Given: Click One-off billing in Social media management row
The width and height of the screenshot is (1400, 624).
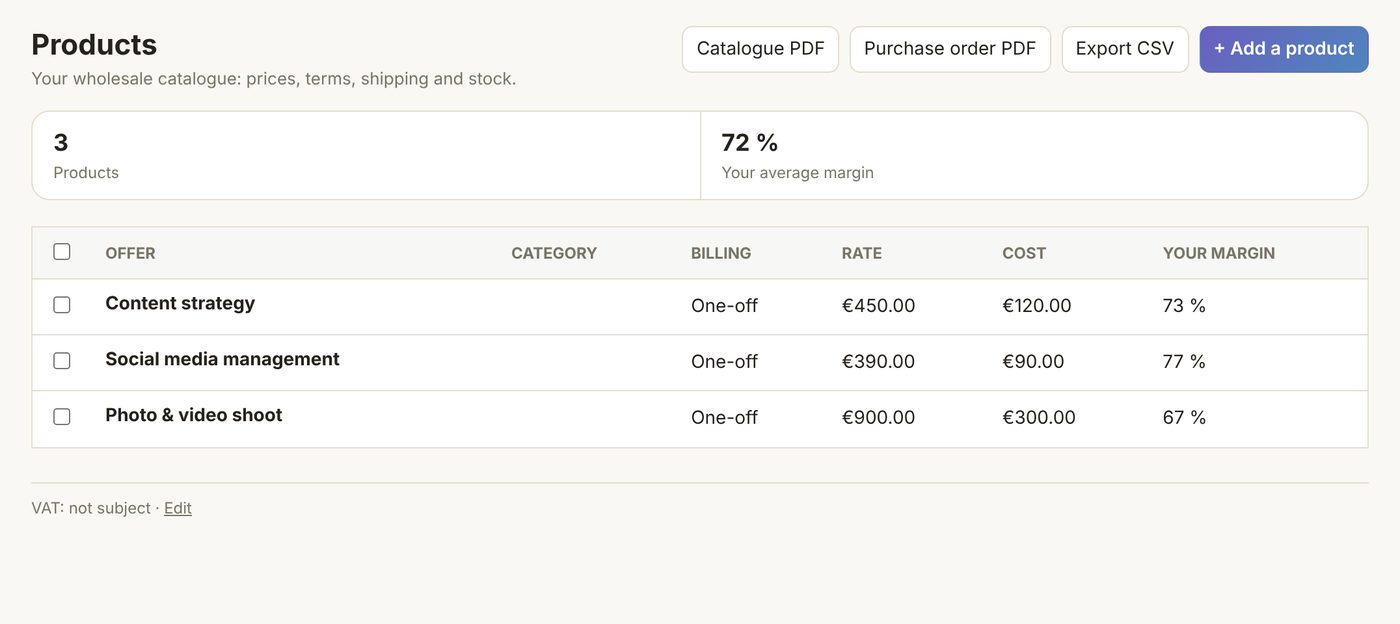Looking at the screenshot, I should (x=724, y=362).
